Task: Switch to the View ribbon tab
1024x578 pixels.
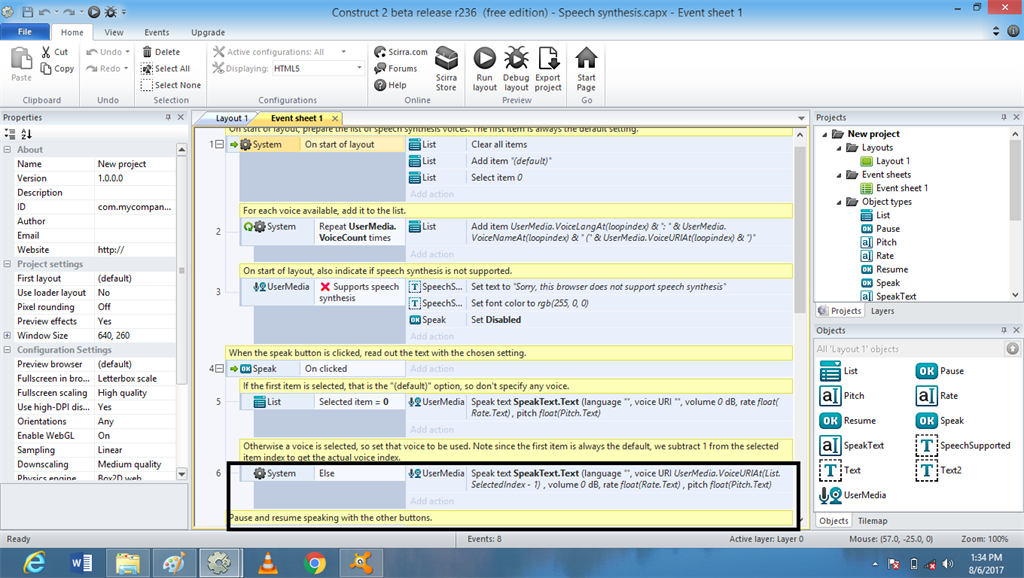Action: pyautogui.click(x=114, y=32)
